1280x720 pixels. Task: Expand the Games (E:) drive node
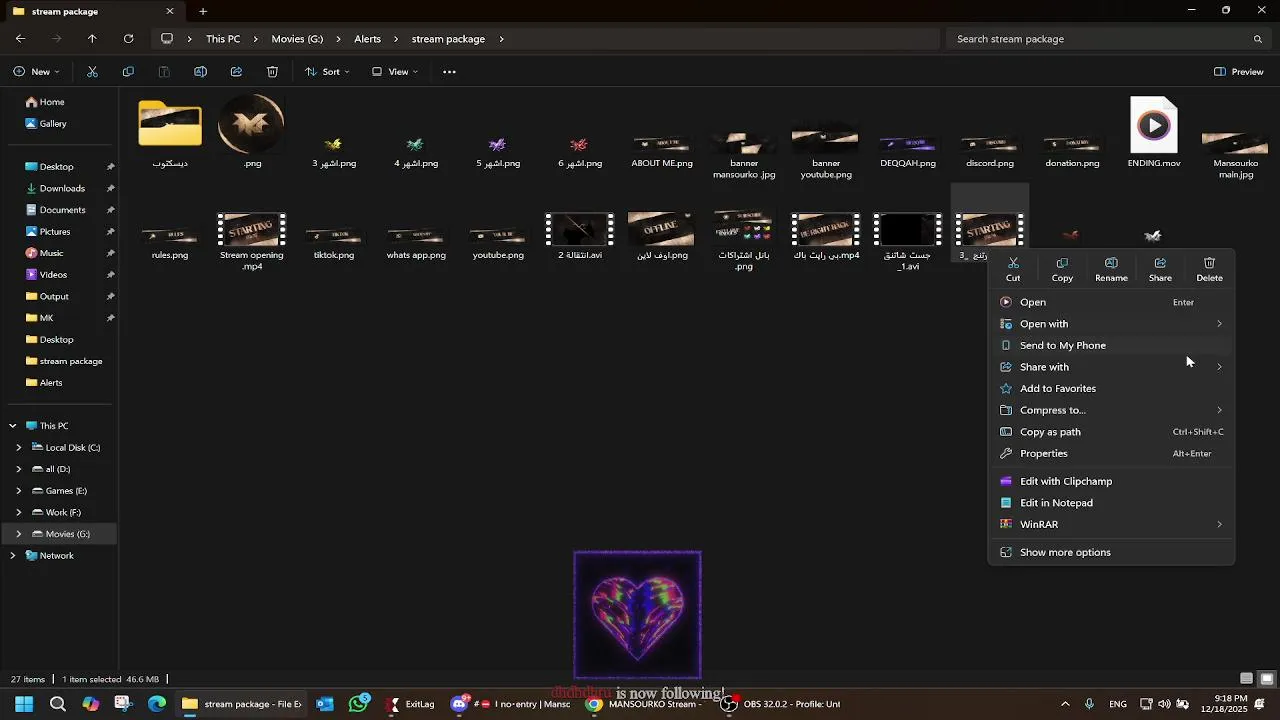click(18, 491)
